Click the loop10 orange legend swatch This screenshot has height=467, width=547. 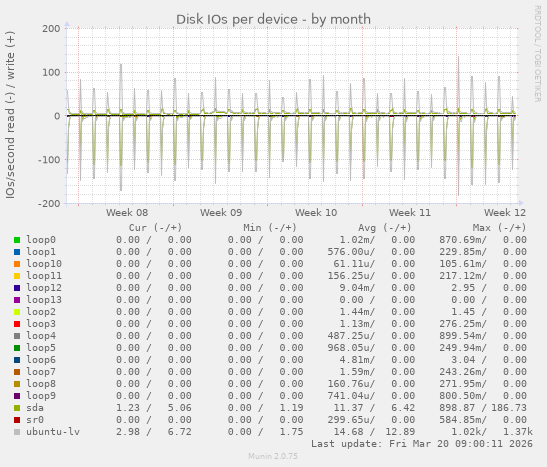[17, 264]
